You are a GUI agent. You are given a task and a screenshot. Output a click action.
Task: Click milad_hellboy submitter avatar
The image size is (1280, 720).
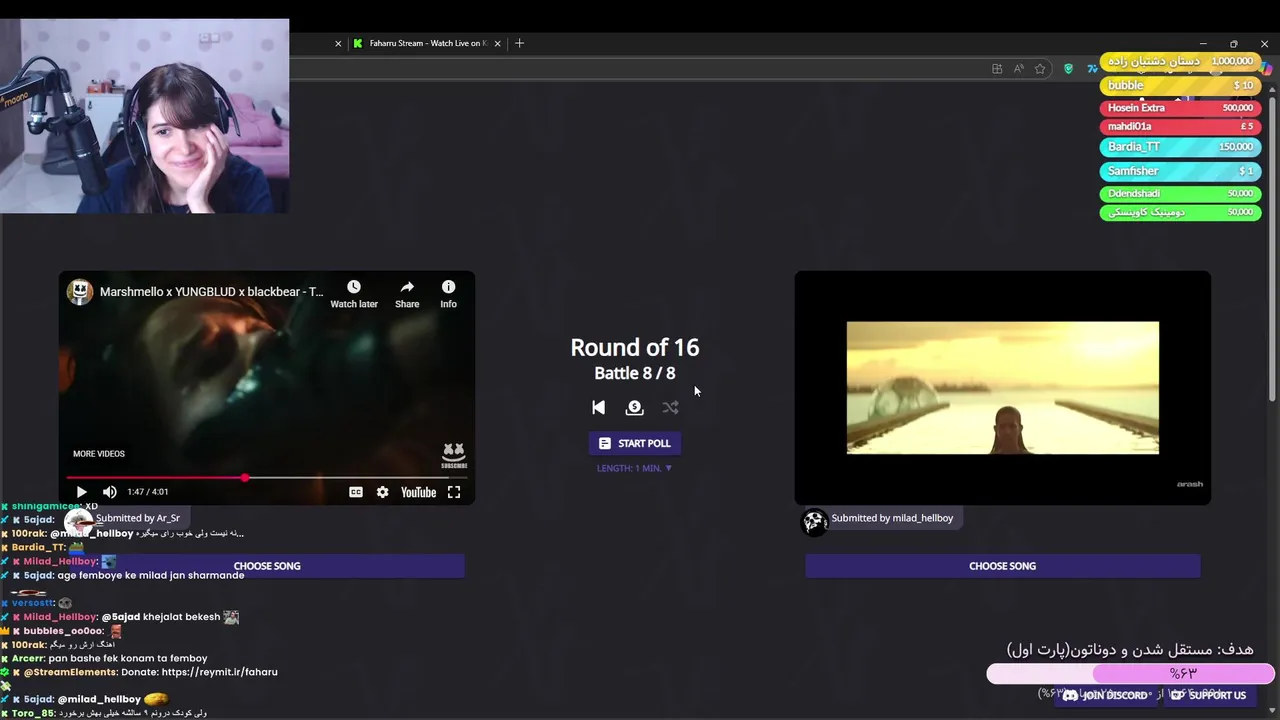(x=814, y=520)
